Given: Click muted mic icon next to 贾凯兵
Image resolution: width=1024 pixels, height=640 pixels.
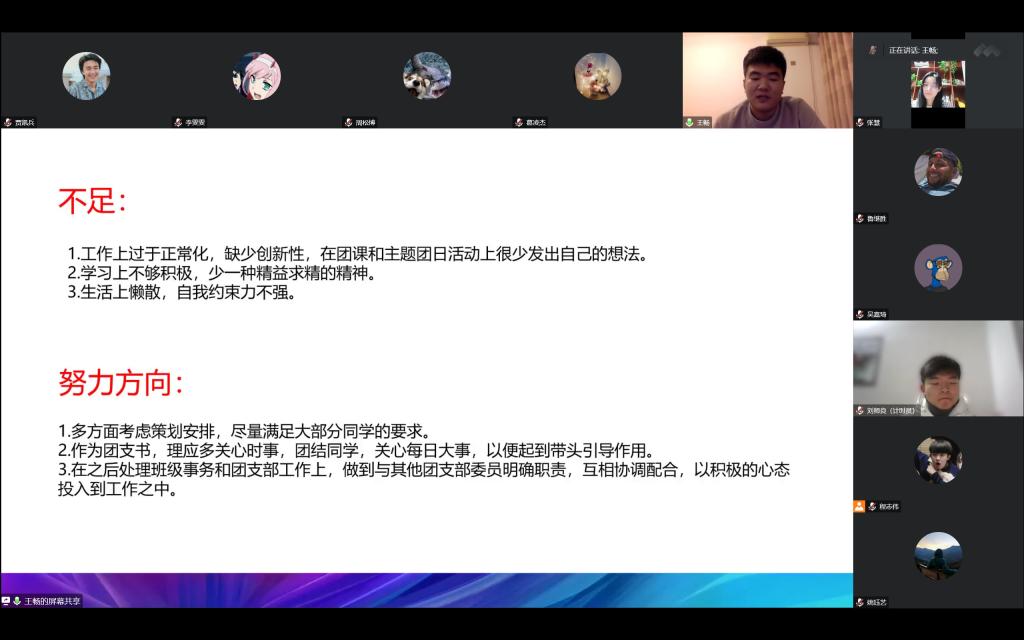Looking at the screenshot, I should pos(8,123).
